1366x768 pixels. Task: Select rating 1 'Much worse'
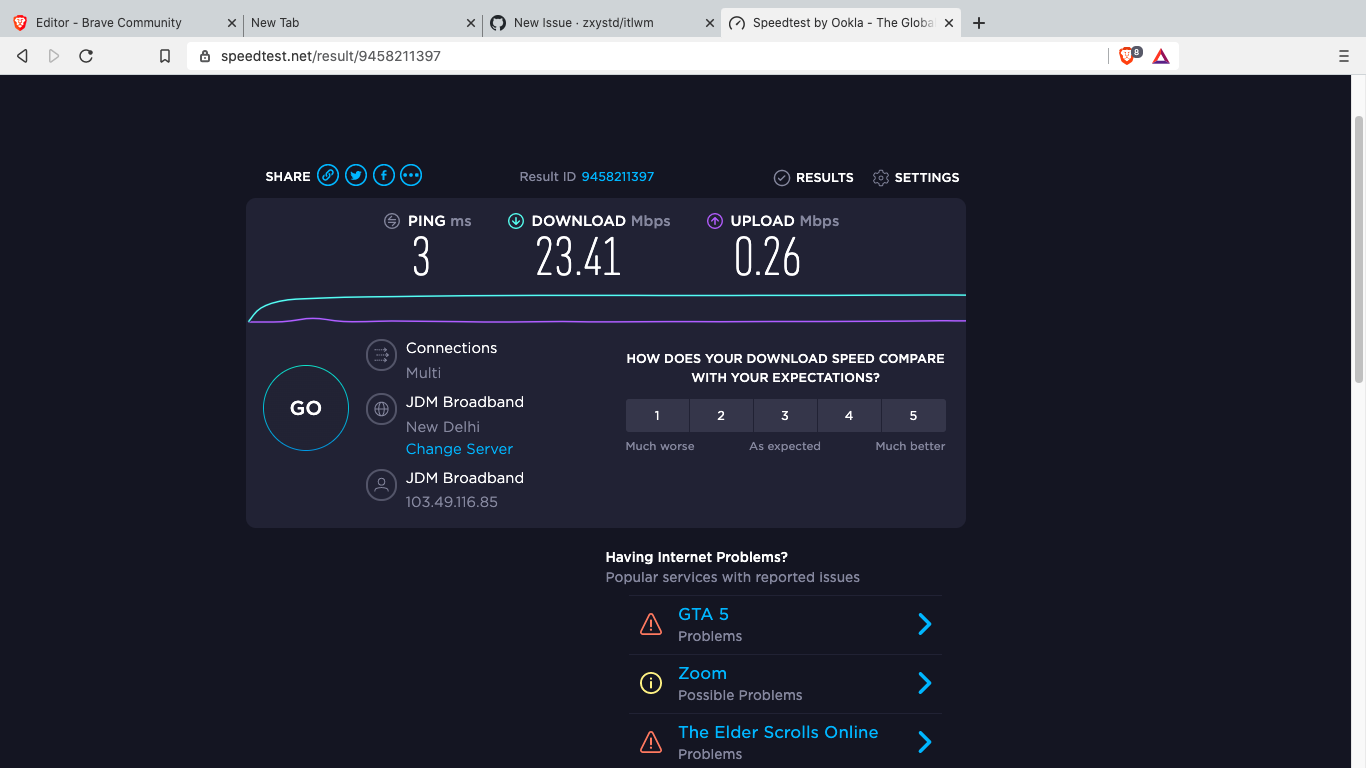pos(657,415)
